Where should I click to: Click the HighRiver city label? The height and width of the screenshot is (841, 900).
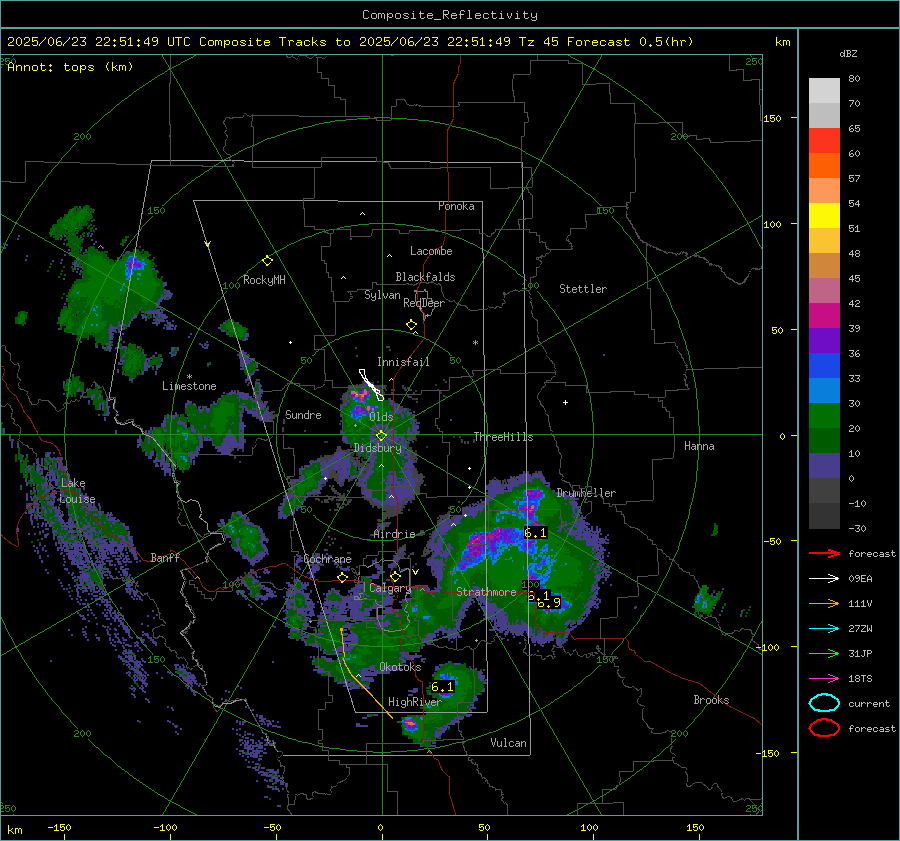pos(414,702)
